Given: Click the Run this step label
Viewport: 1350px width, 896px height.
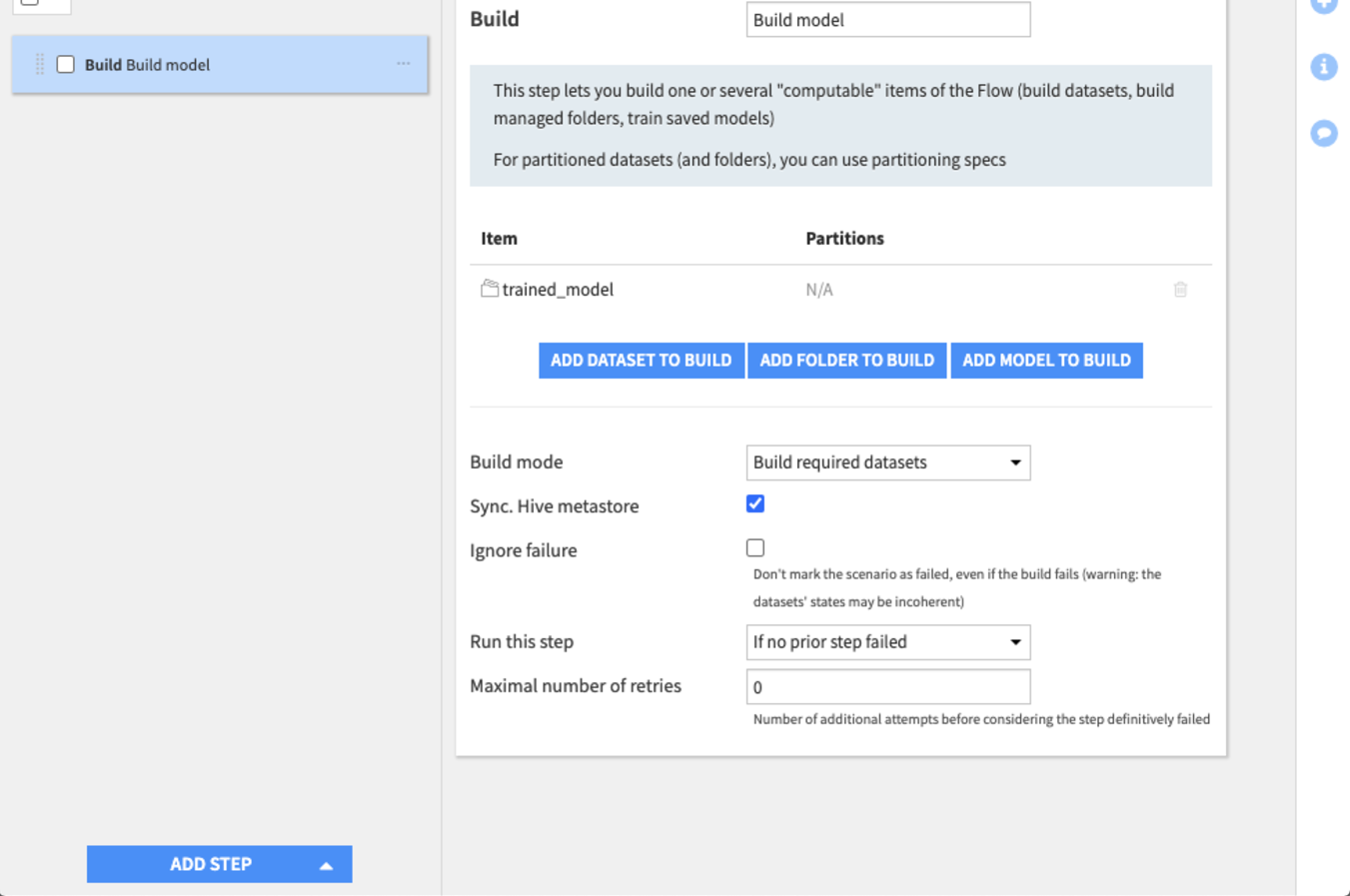Looking at the screenshot, I should pos(522,642).
